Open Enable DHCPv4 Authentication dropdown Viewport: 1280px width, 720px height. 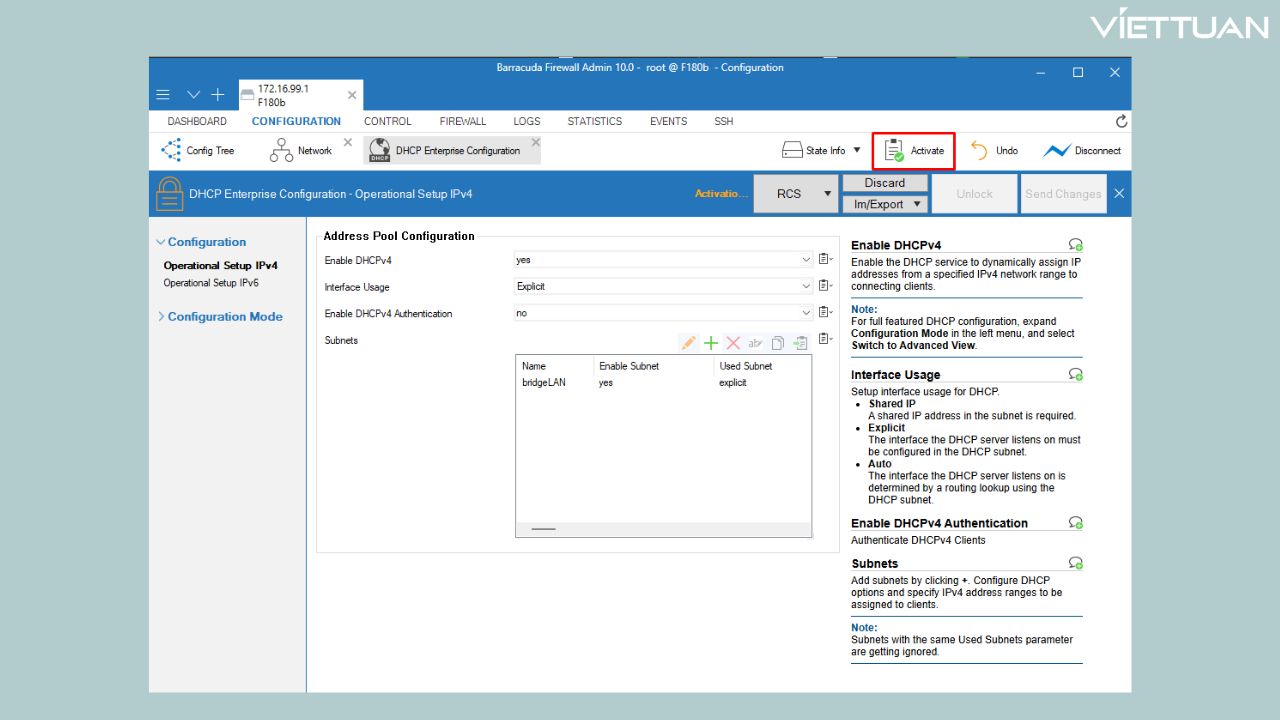tap(806, 313)
